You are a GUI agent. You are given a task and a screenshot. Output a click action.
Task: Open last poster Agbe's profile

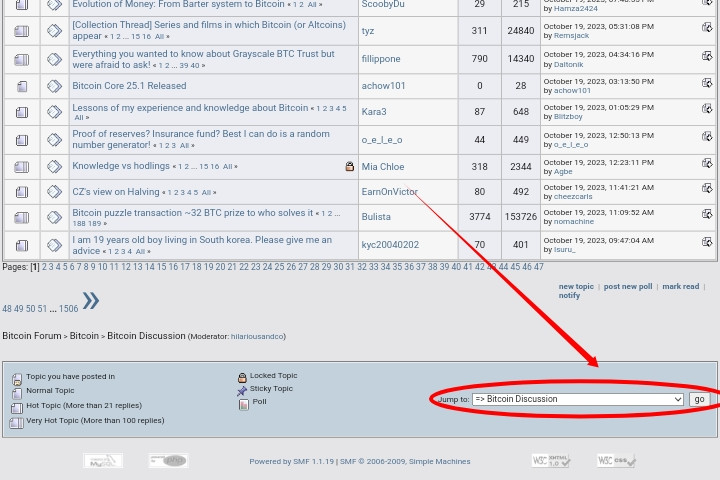point(563,171)
